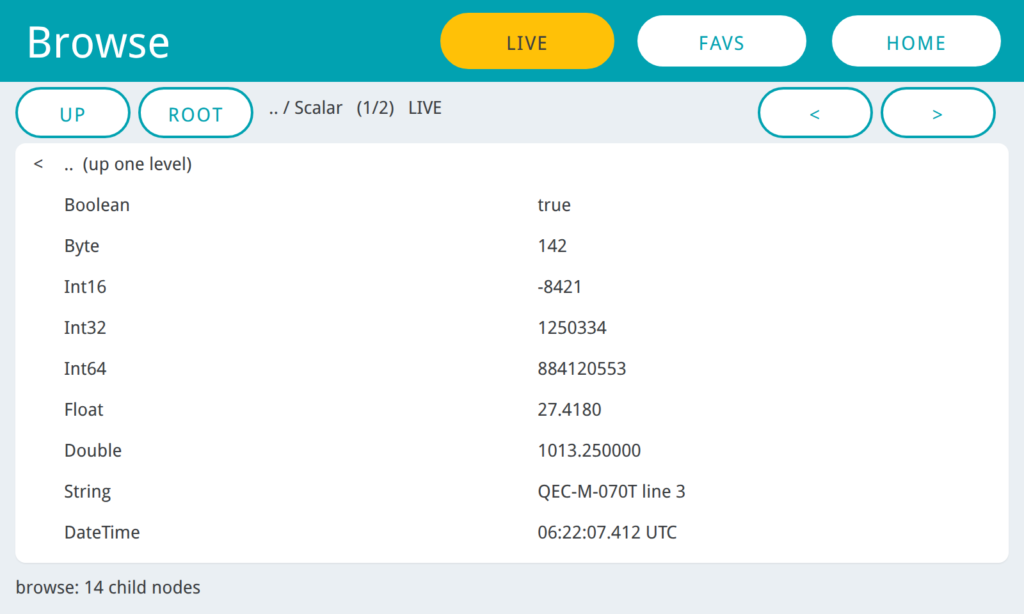
Task: Click the Double value 1013.250000
Action: pyautogui.click(x=589, y=451)
